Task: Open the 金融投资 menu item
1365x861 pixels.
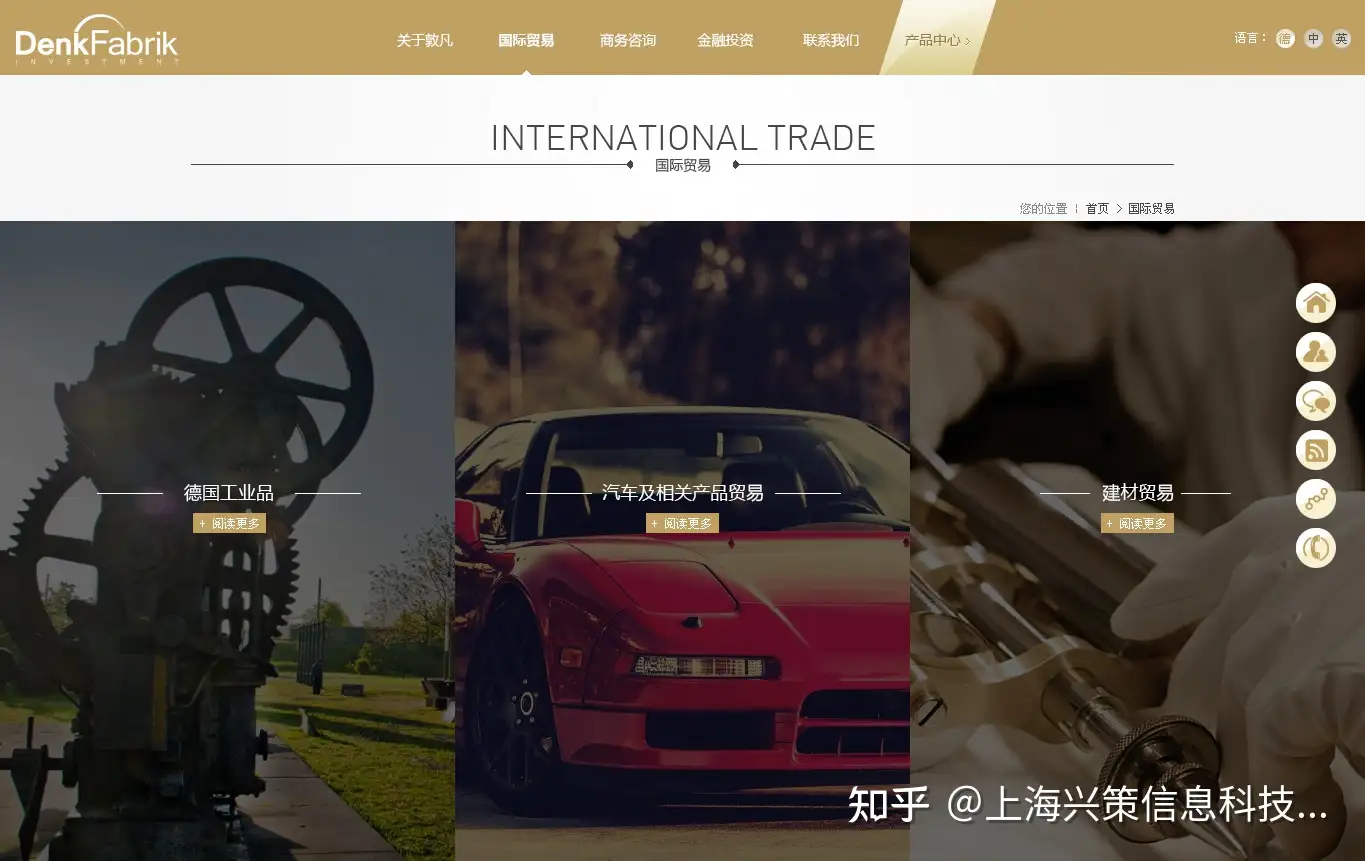Action: [725, 41]
